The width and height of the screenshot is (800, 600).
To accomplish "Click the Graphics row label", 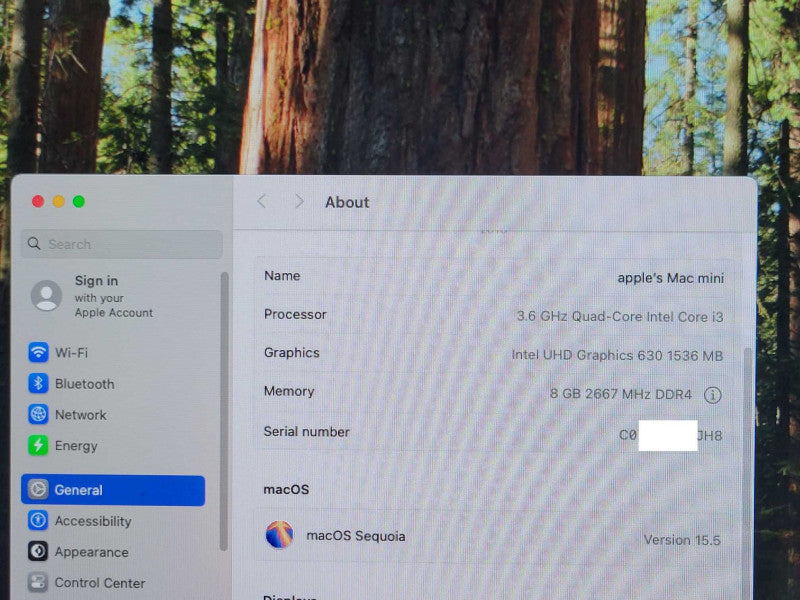I will tap(291, 353).
